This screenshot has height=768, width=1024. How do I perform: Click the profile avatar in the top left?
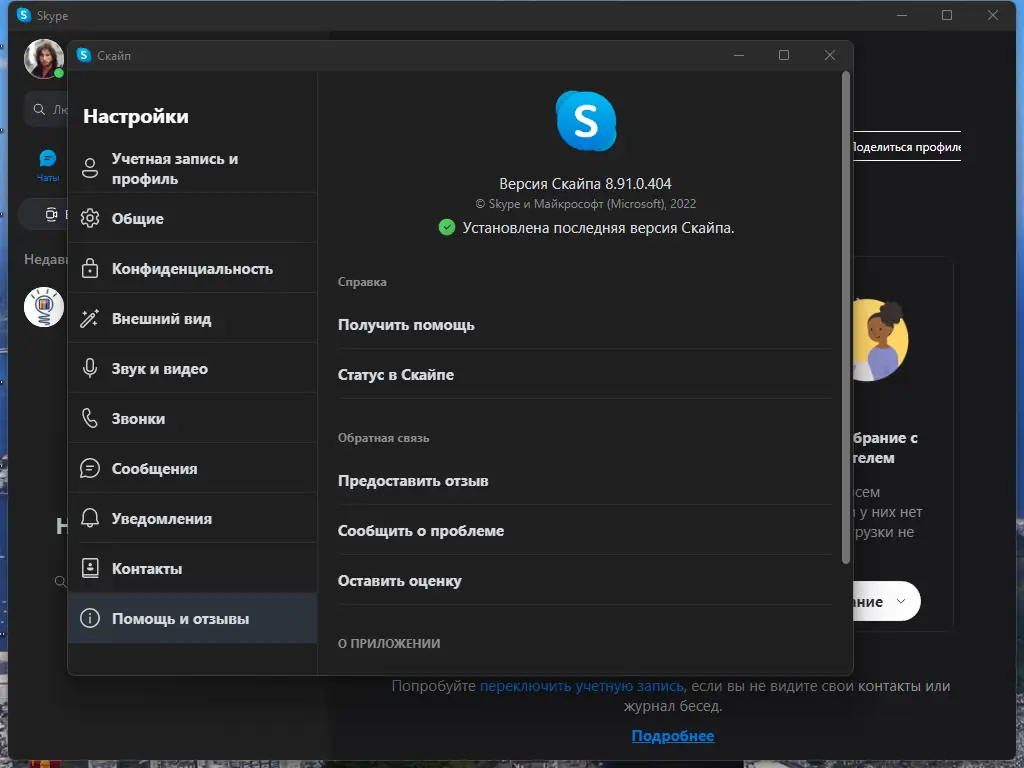44,59
